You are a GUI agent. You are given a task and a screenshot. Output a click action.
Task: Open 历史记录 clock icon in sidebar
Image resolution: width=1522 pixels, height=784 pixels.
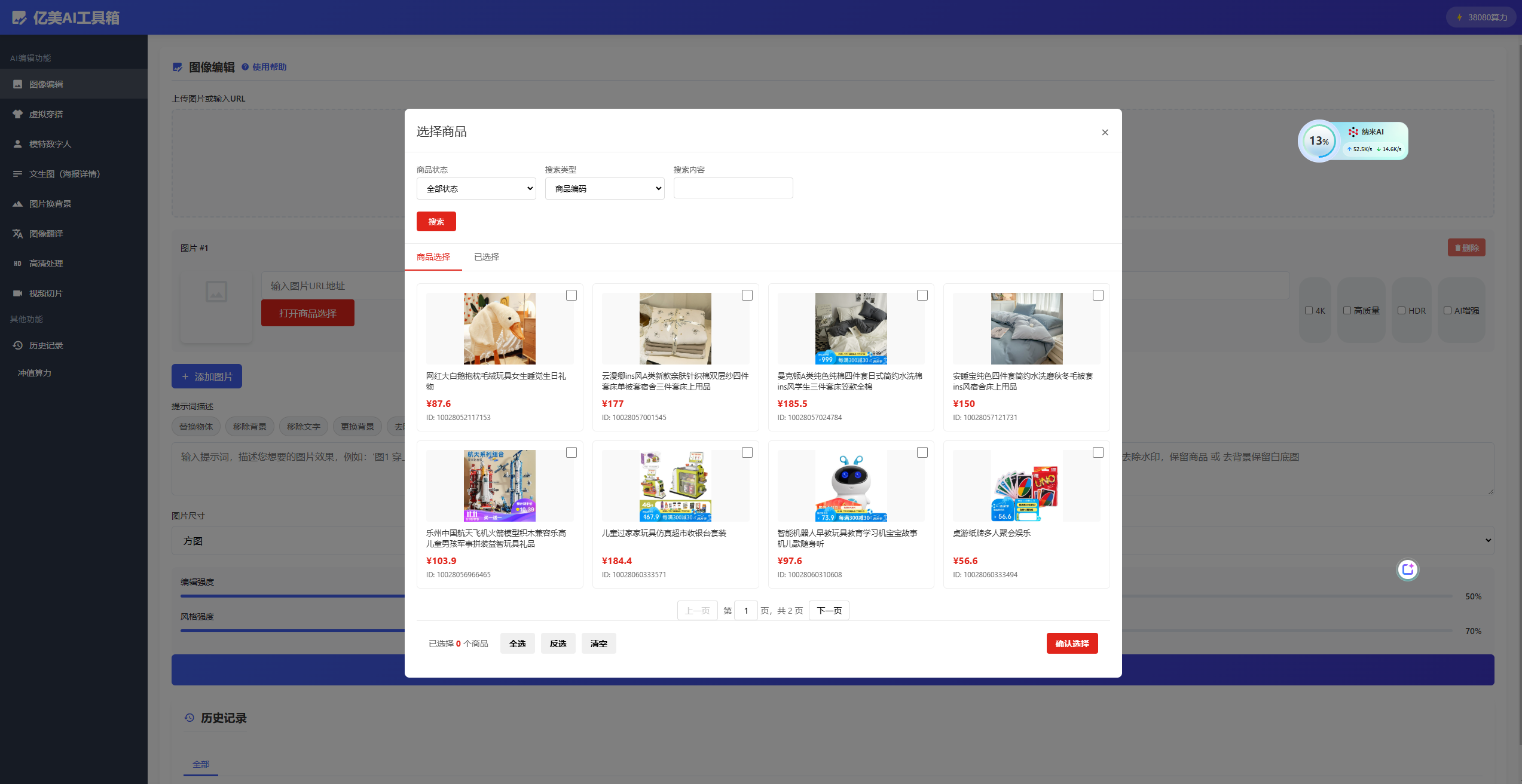point(18,345)
